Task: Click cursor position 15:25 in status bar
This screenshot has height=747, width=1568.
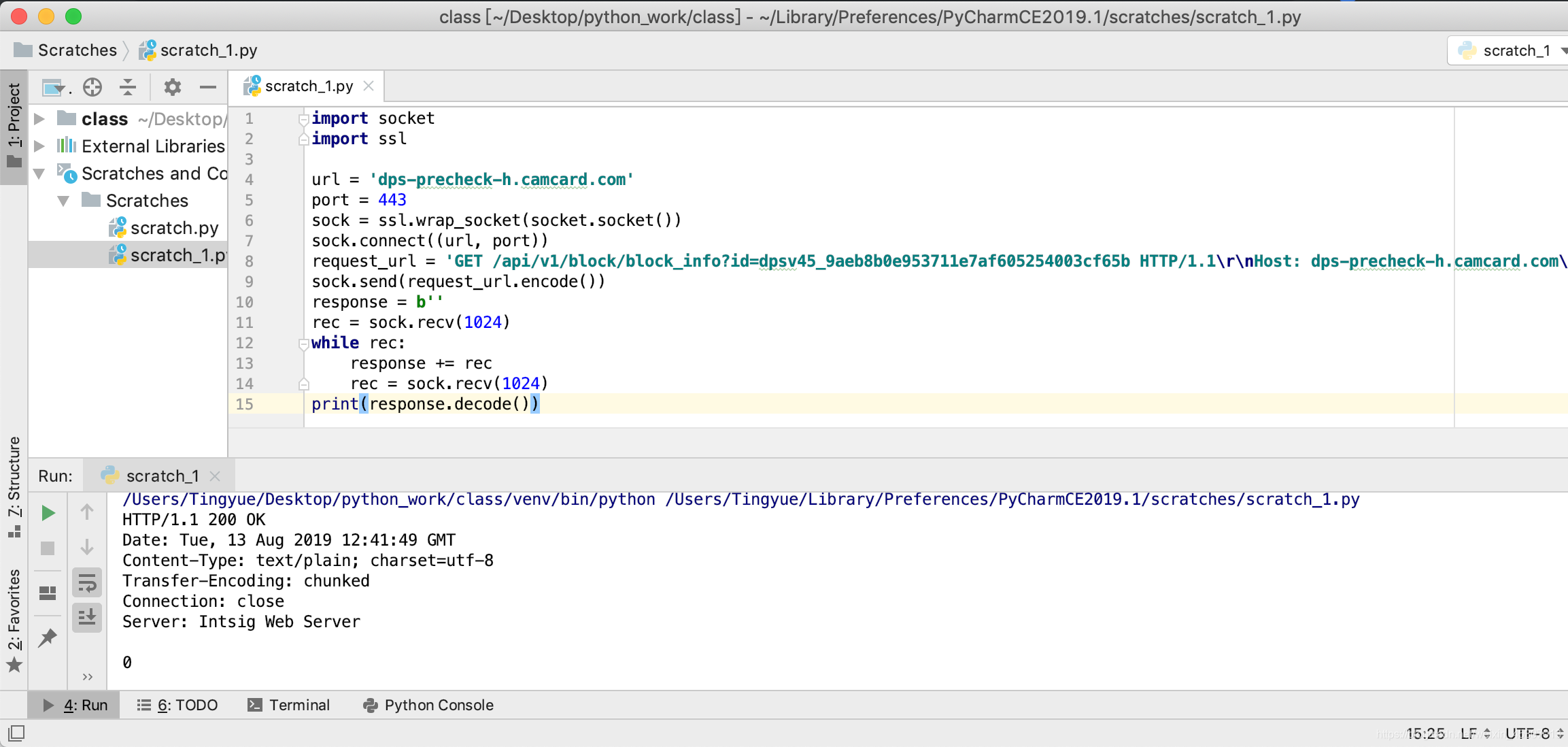Action: click(x=1425, y=733)
